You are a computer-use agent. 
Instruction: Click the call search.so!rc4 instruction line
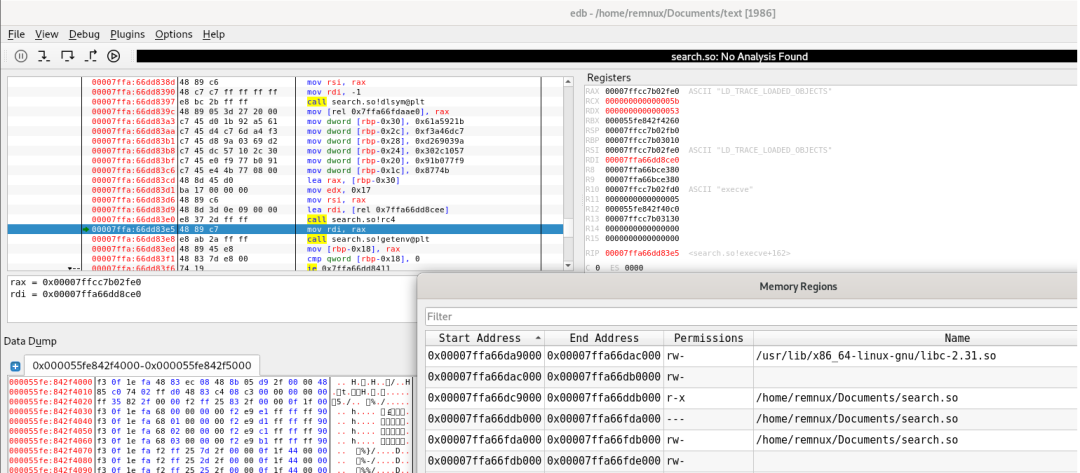349,219
